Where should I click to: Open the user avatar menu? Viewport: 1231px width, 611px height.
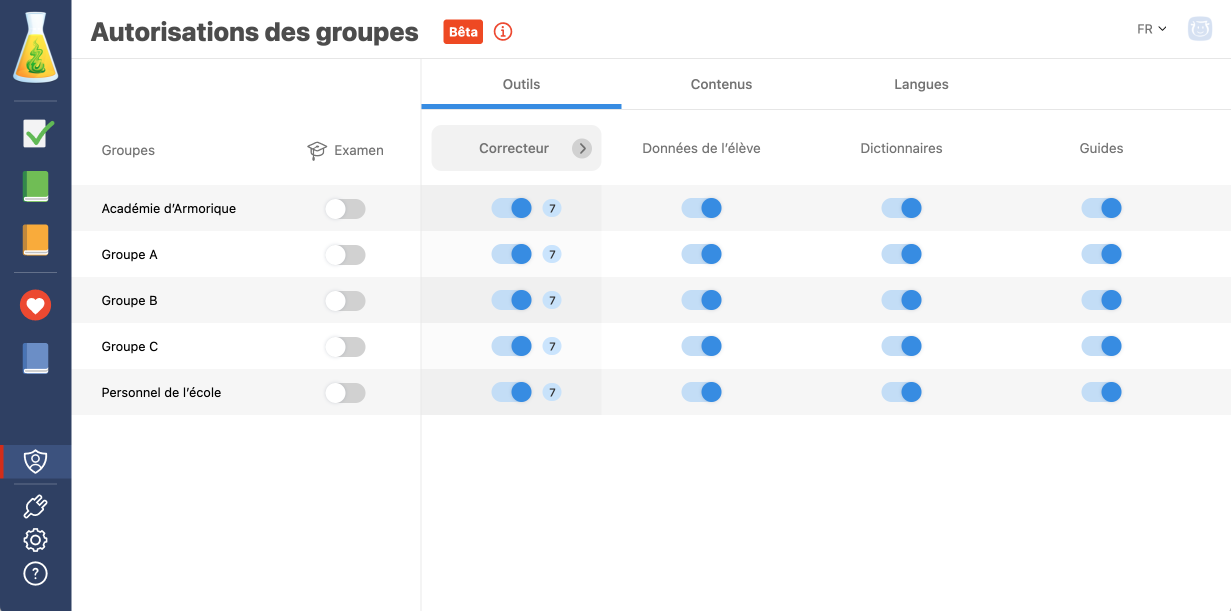1199,29
